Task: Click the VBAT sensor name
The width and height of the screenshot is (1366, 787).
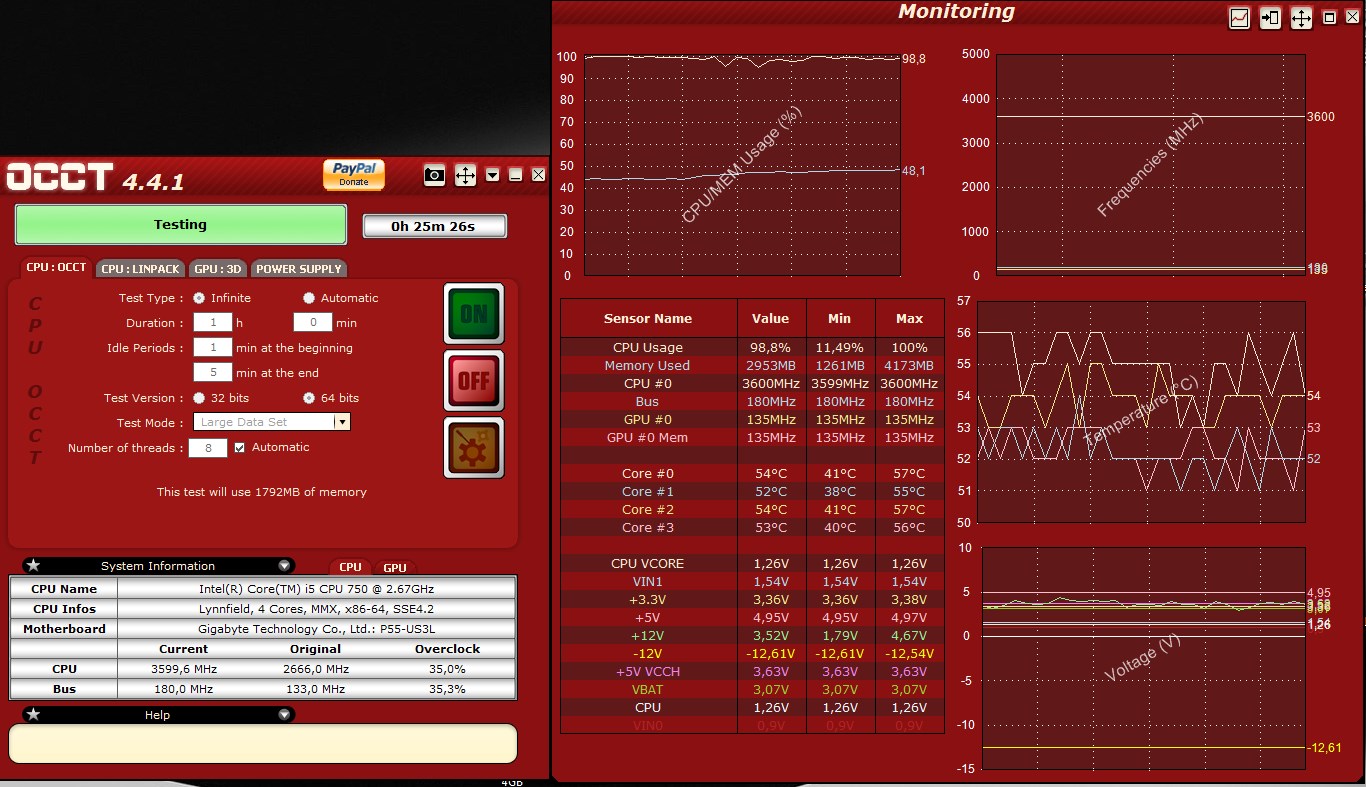Action: tap(648, 690)
